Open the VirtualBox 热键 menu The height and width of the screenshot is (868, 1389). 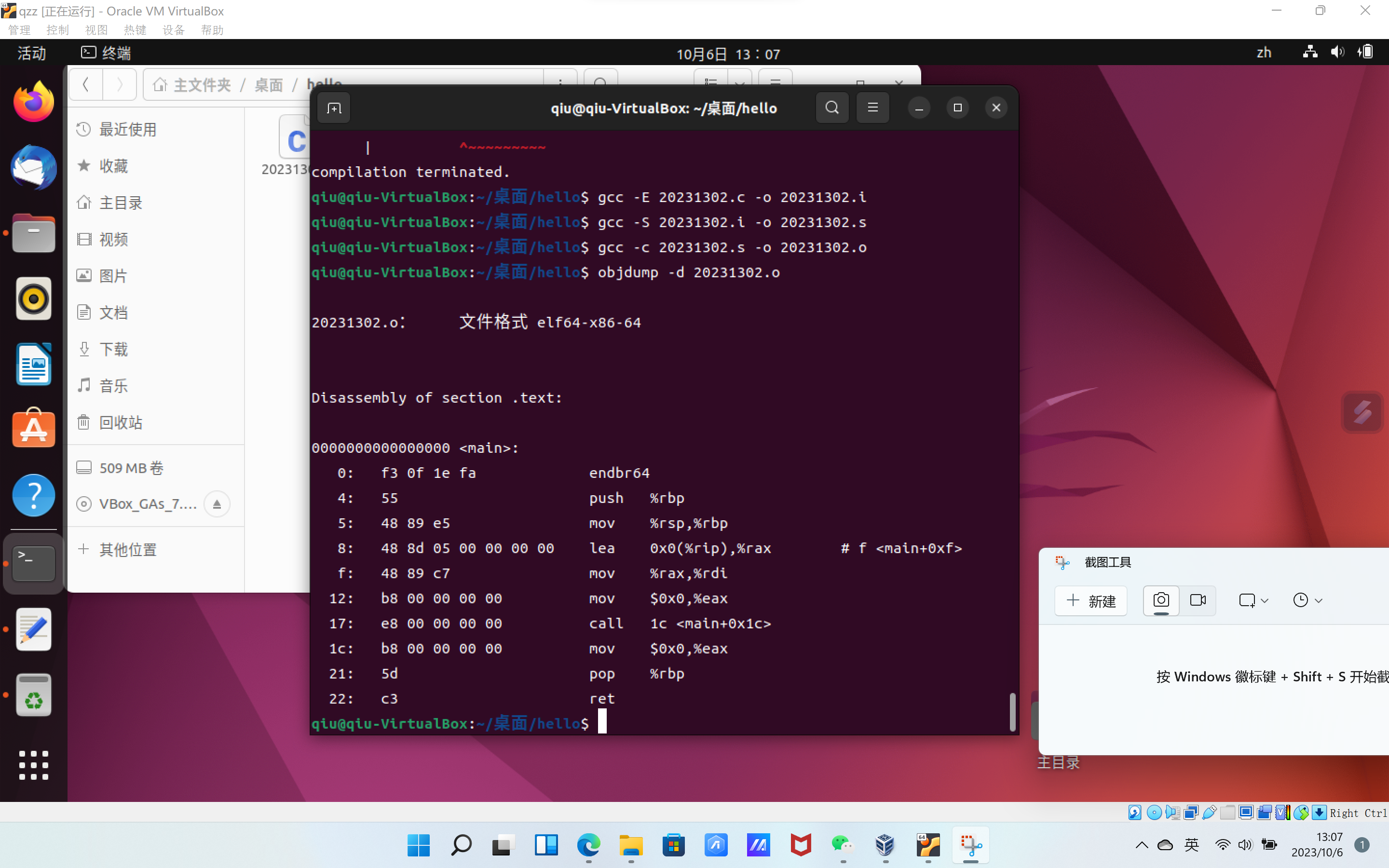point(135,30)
